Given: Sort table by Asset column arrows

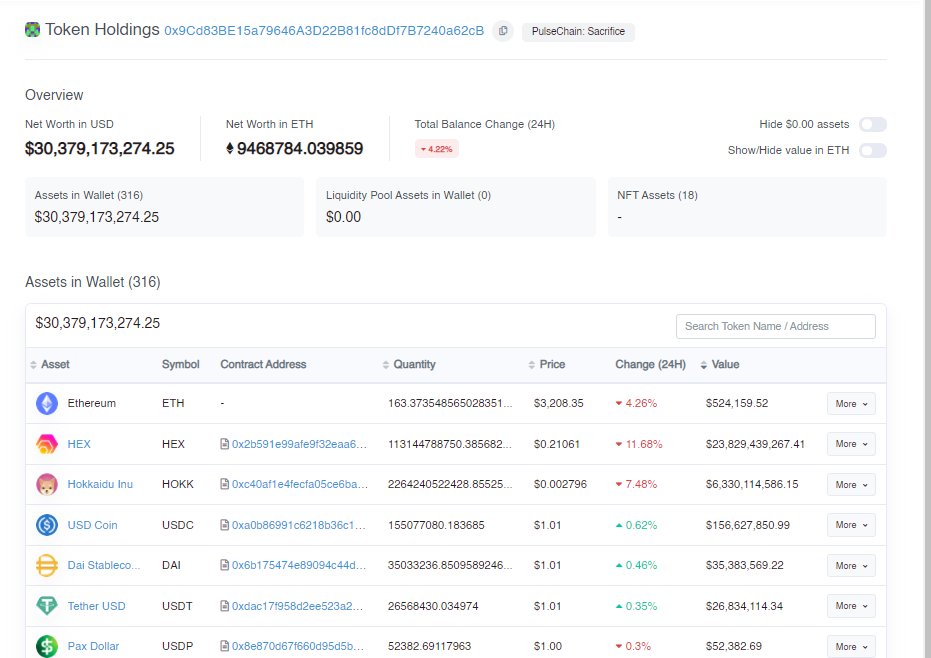Looking at the screenshot, I should click(x=33, y=365).
